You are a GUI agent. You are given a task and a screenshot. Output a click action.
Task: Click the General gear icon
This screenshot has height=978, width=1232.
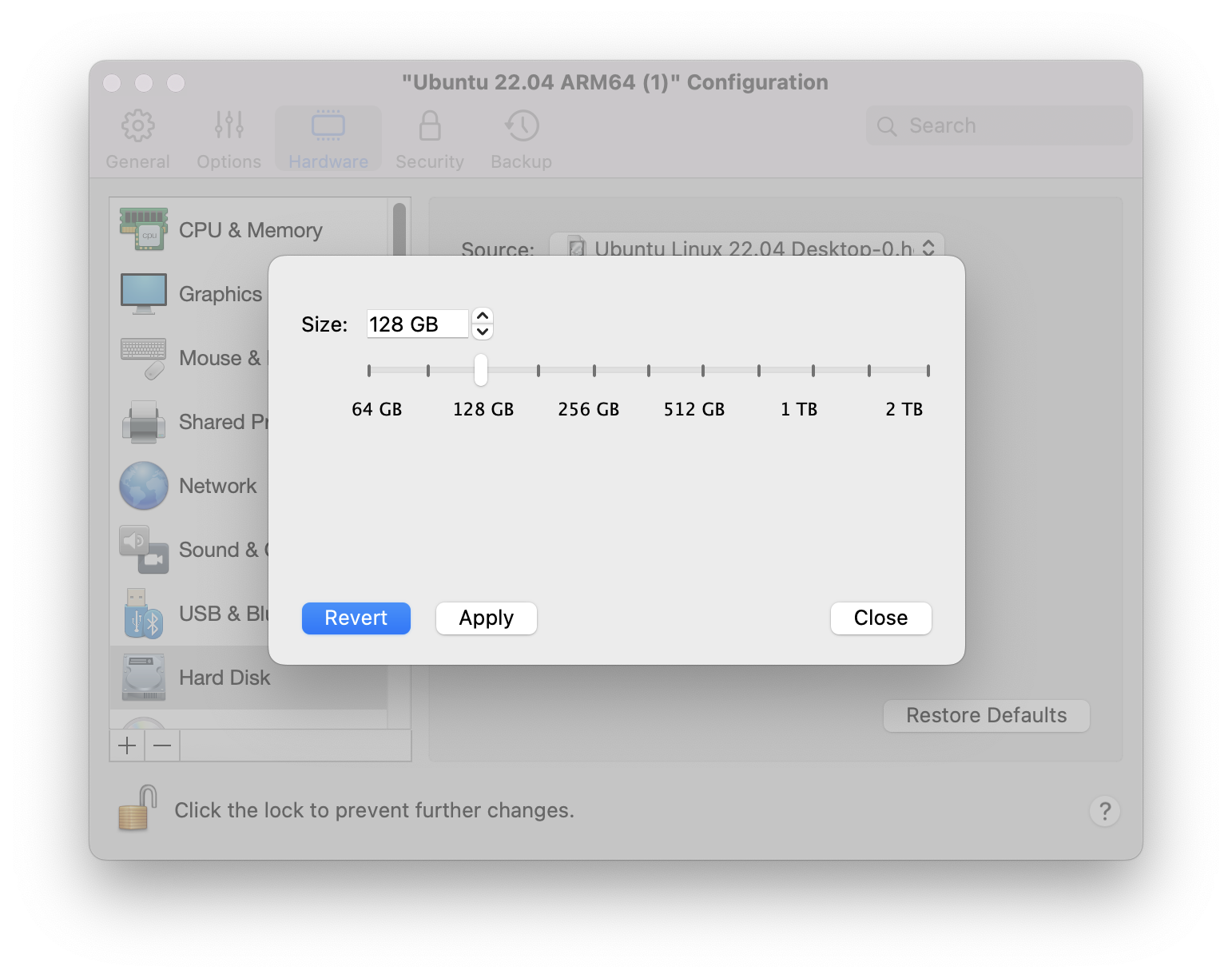[138, 125]
